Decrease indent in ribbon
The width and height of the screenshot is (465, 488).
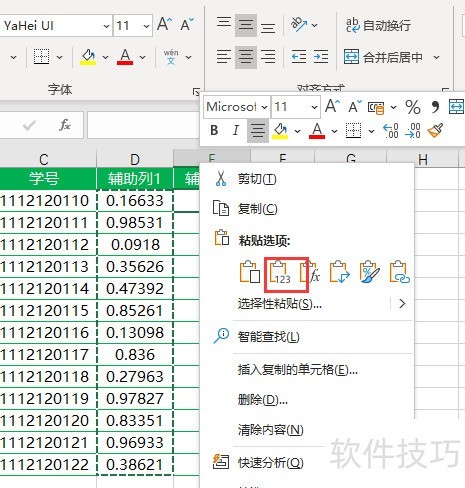click(299, 57)
